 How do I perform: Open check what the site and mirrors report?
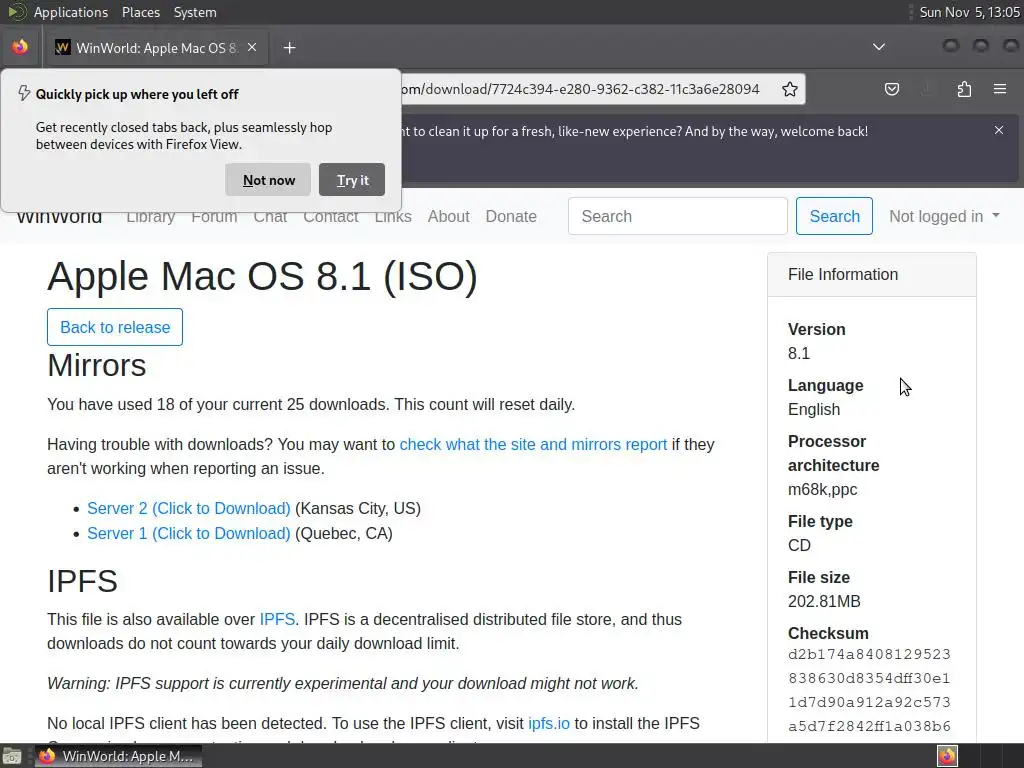[533, 444]
